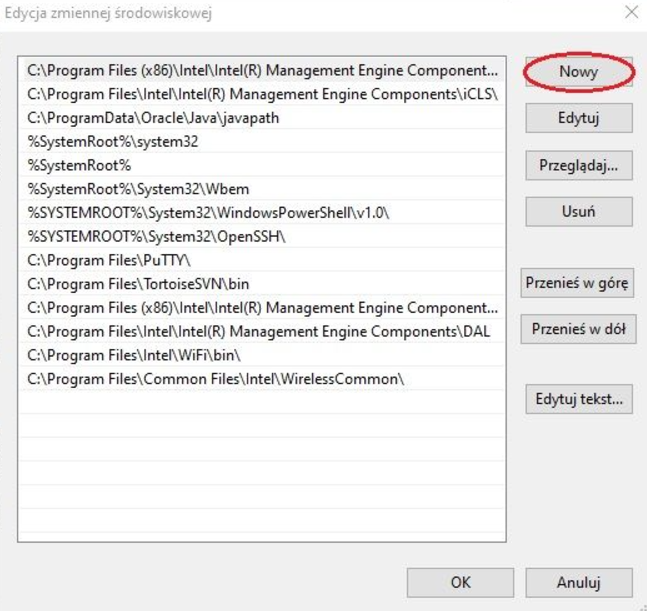The width and height of the screenshot is (647, 611).
Task: Select the Intel WiFi\bin path entry
Action: [x=134, y=356]
